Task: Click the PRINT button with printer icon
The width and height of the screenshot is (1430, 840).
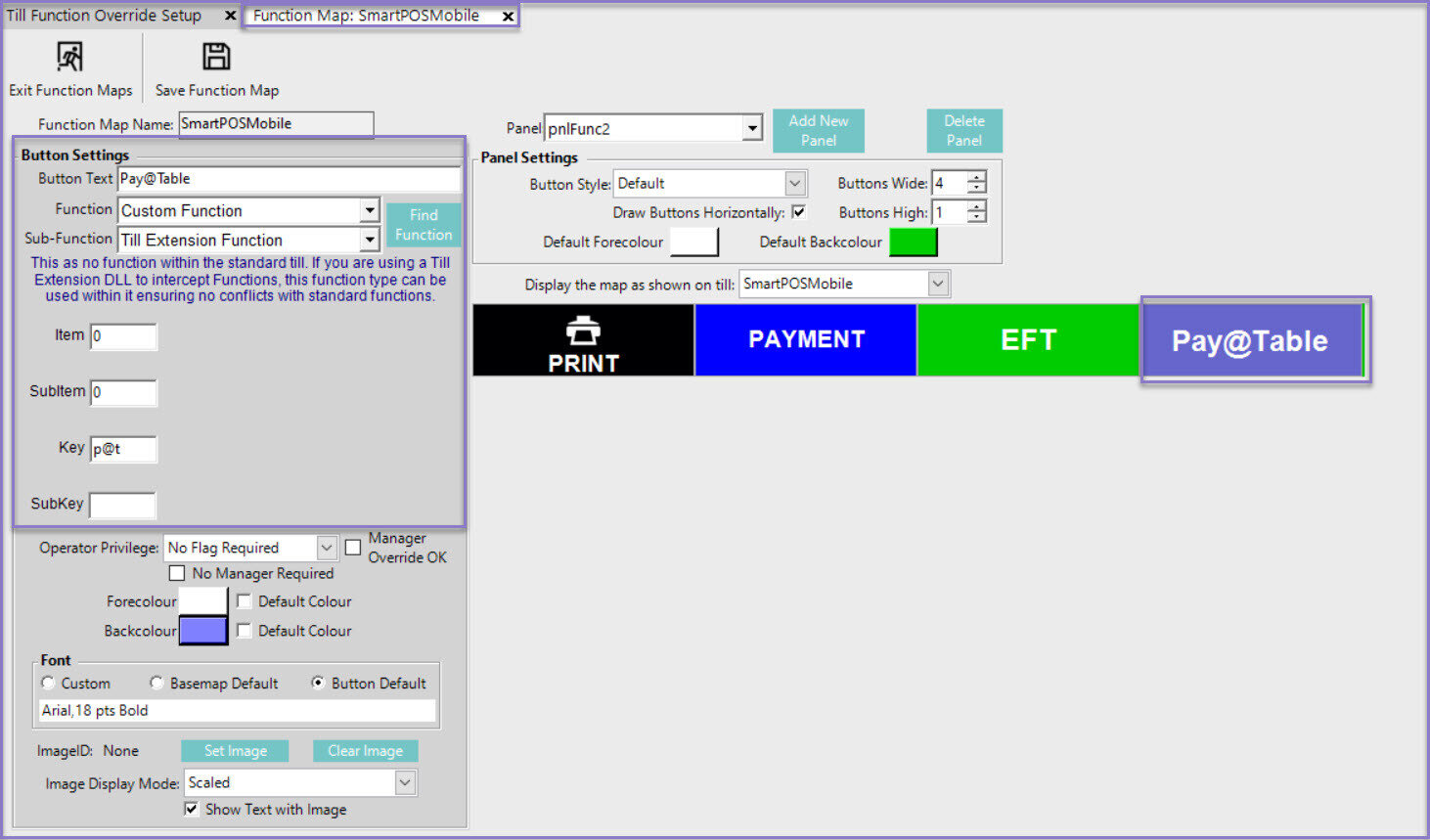Action: click(x=583, y=340)
